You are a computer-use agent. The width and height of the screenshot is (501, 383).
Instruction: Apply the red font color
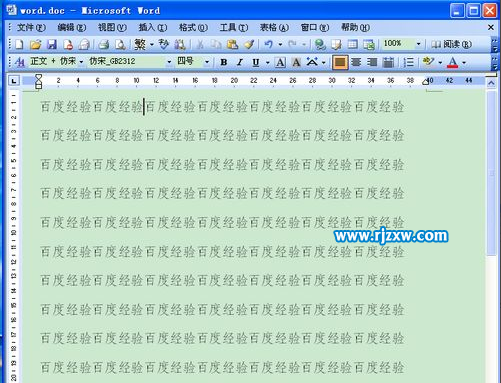click(x=452, y=62)
